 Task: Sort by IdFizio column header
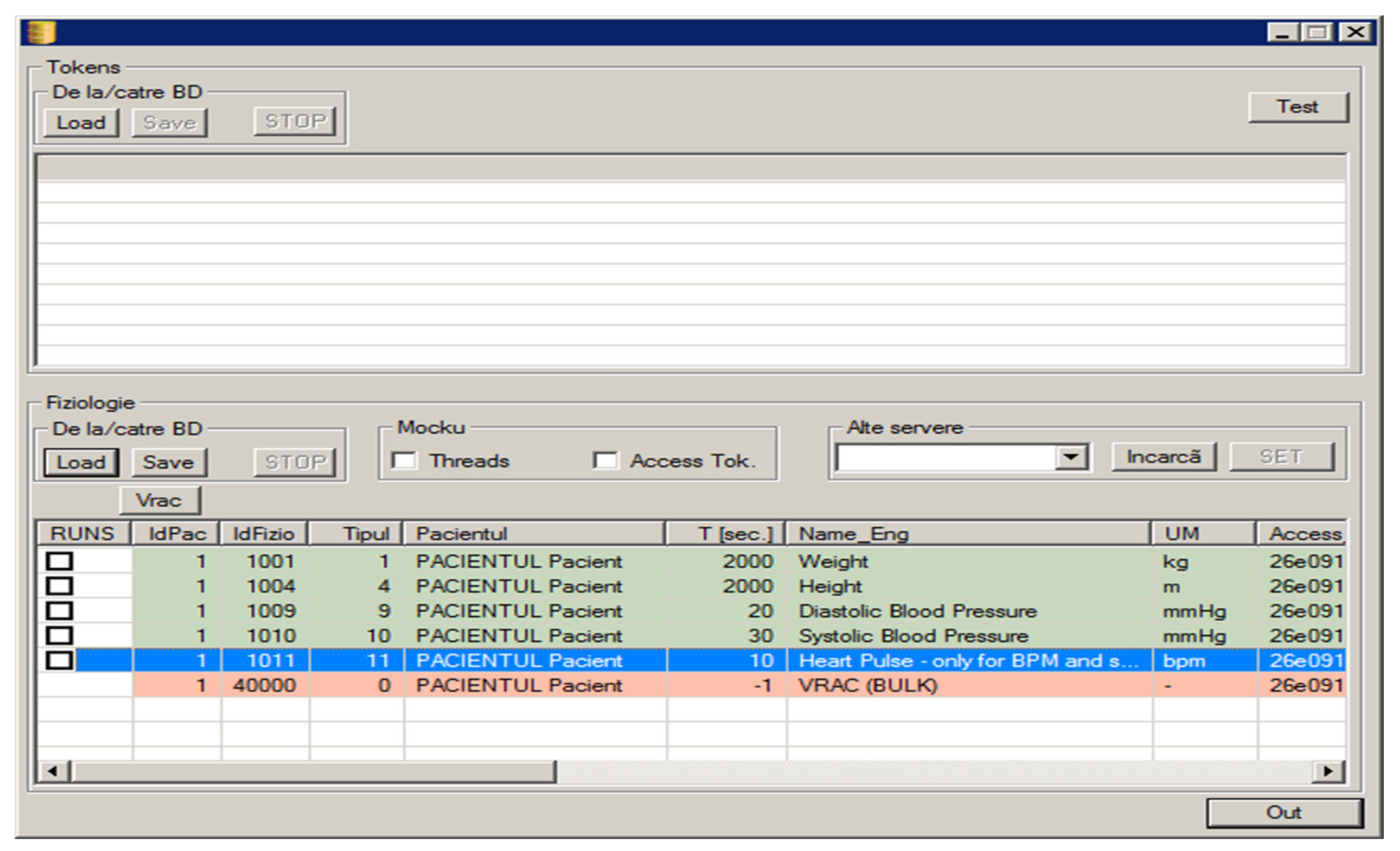pos(265,534)
